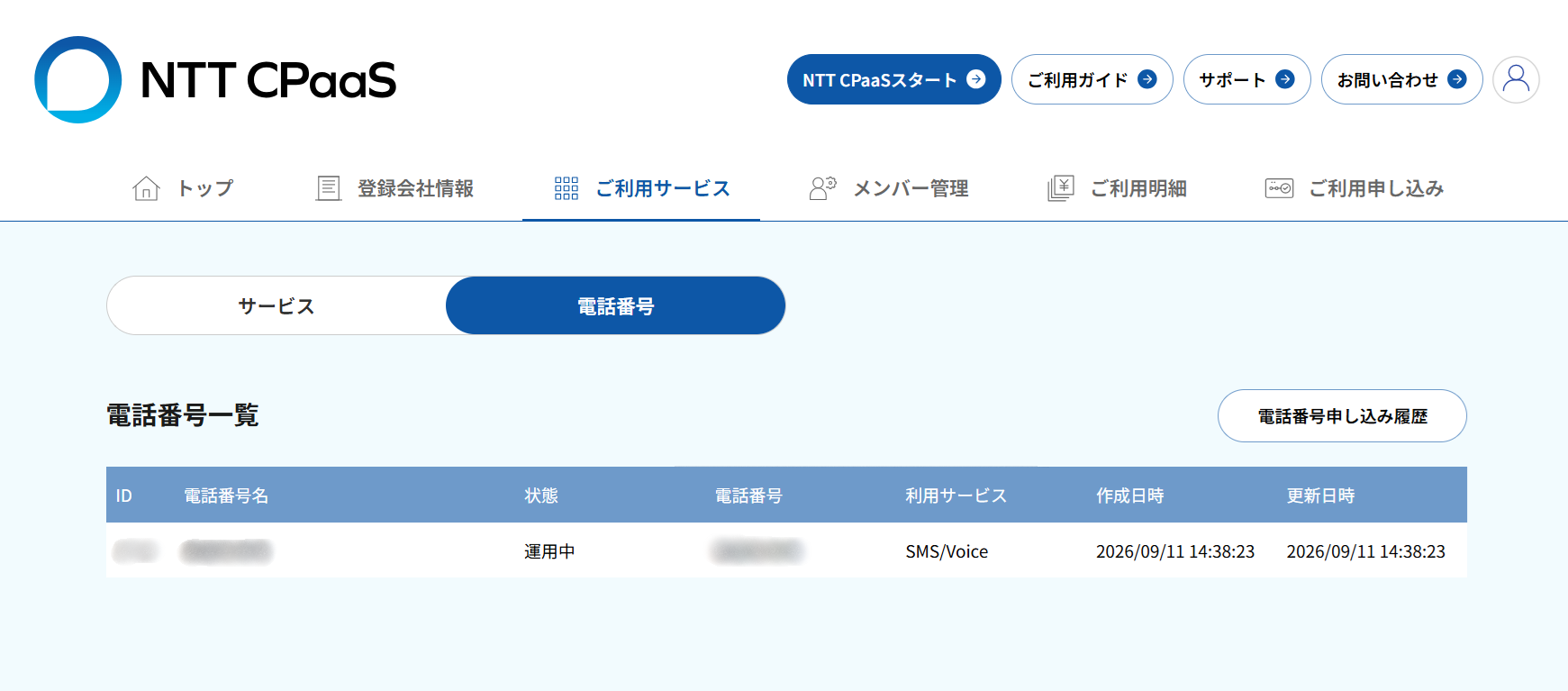This screenshot has width=1568, height=691.
Task: Click the 更新日時 column header
Action: tap(1320, 496)
